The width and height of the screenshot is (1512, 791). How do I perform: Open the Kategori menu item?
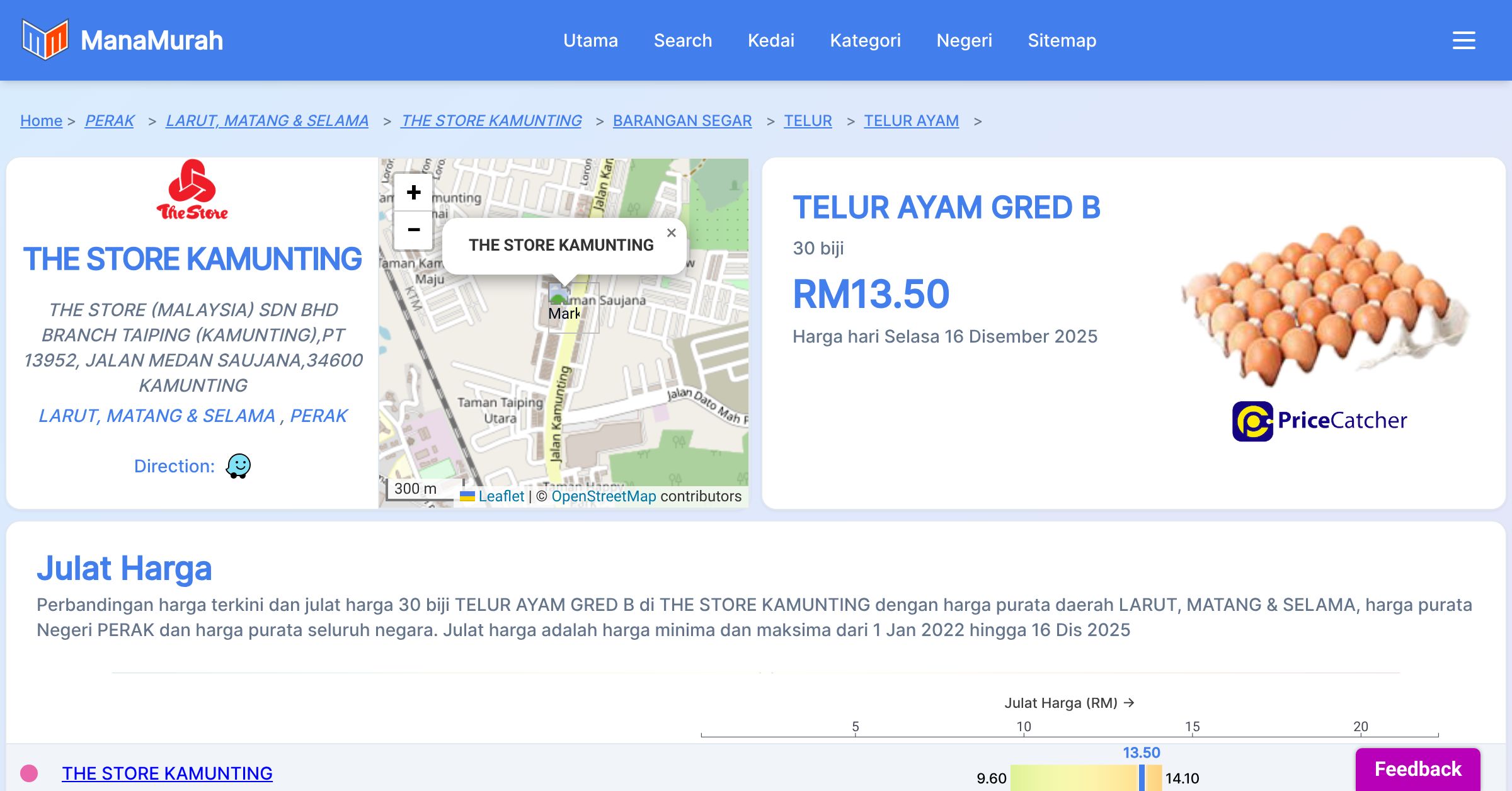tap(865, 40)
